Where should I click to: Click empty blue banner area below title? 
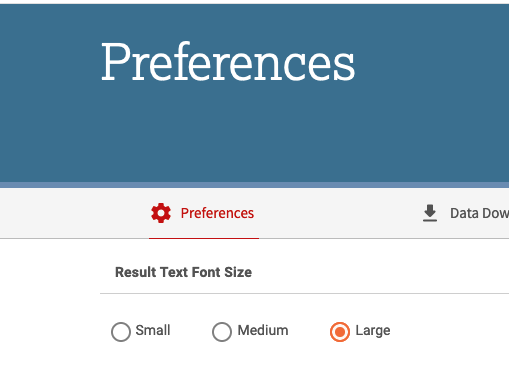pos(254,133)
